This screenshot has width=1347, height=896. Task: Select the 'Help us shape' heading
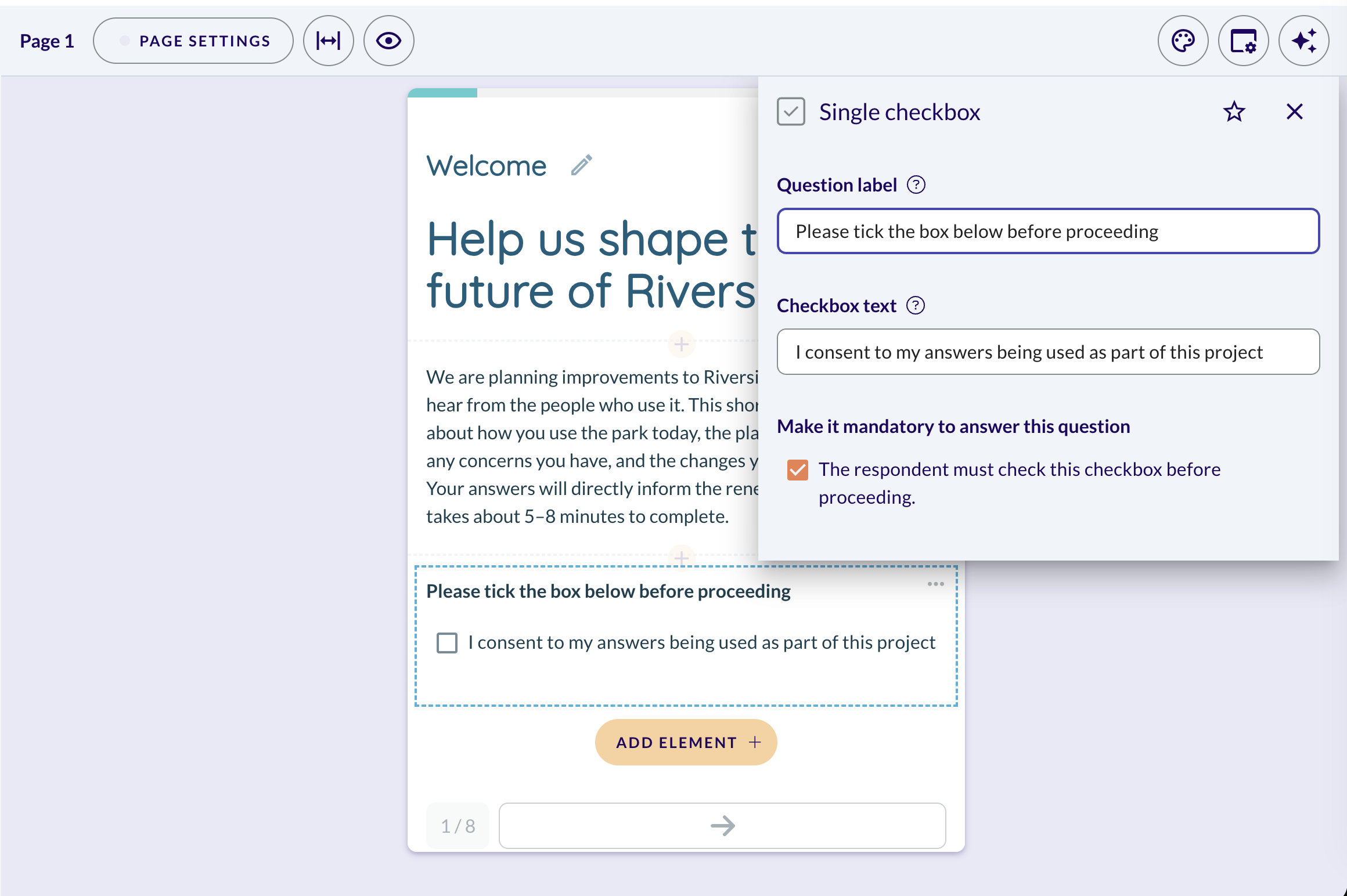pyautogui.click(x=592, y=264)
